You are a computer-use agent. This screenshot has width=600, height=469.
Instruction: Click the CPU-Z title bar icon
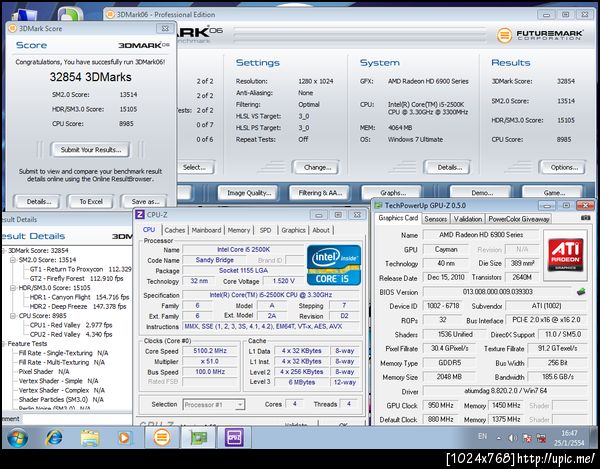coord(140,215)
